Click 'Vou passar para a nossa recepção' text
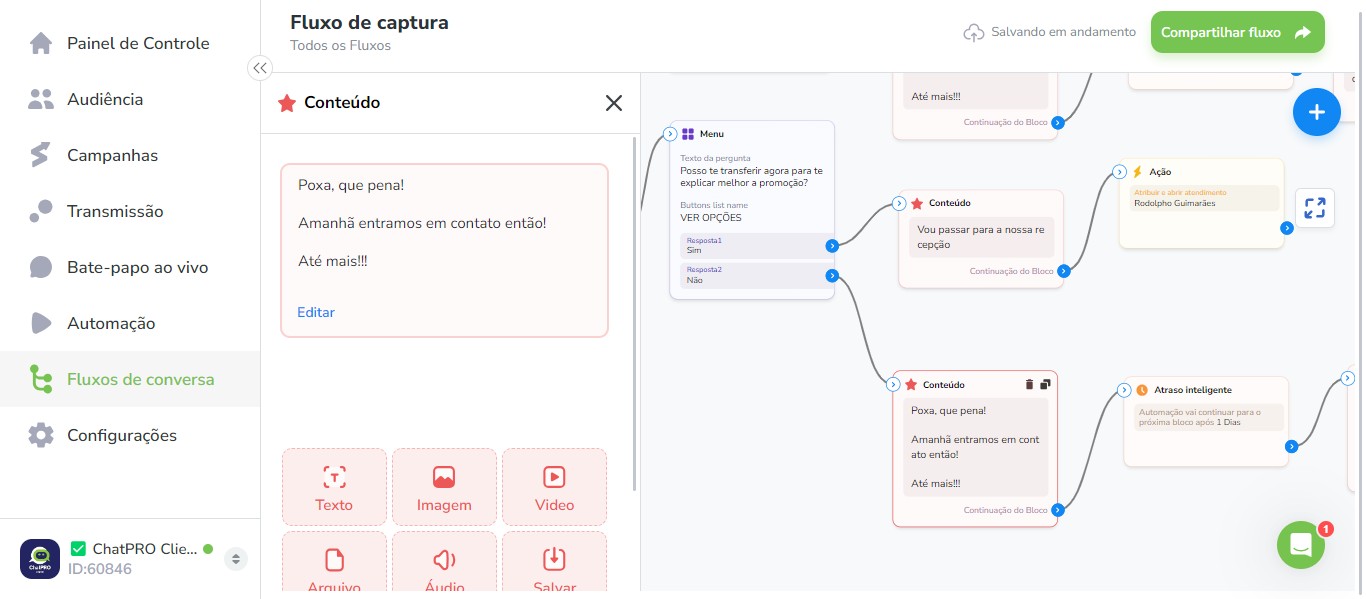This screenshot has width=1366, height=599. tap(981, 237)
